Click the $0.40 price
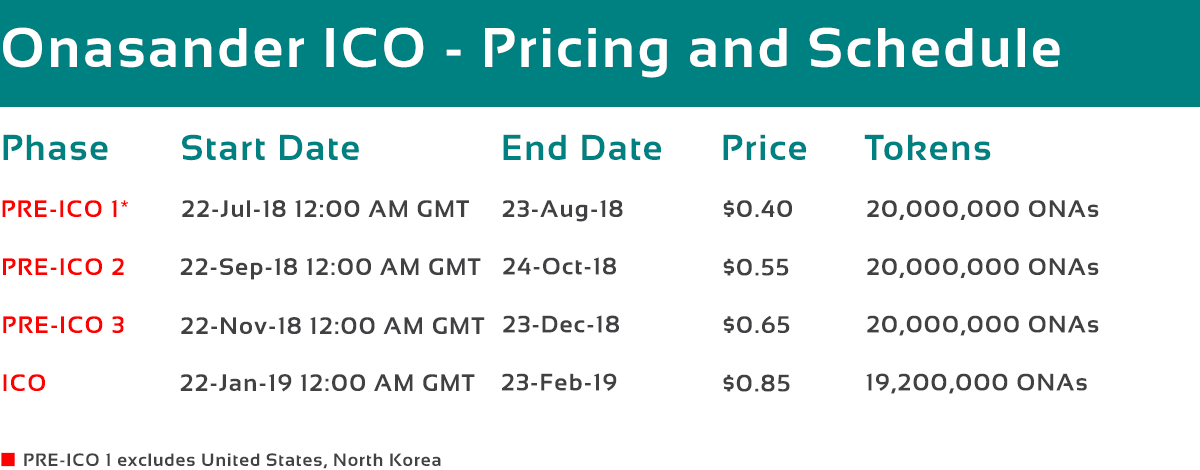Screen dimensions: 1200x470 click(757, 209)
